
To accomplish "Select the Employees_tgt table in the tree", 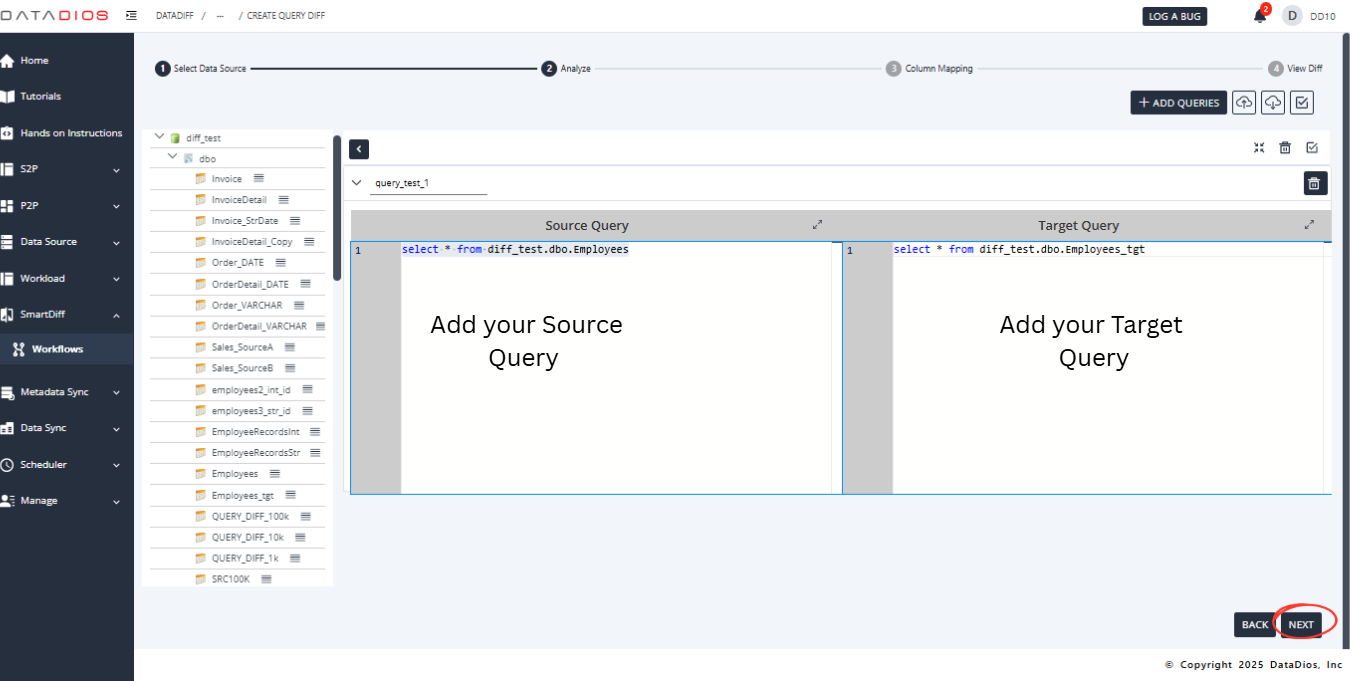I will tap(241, 494).
